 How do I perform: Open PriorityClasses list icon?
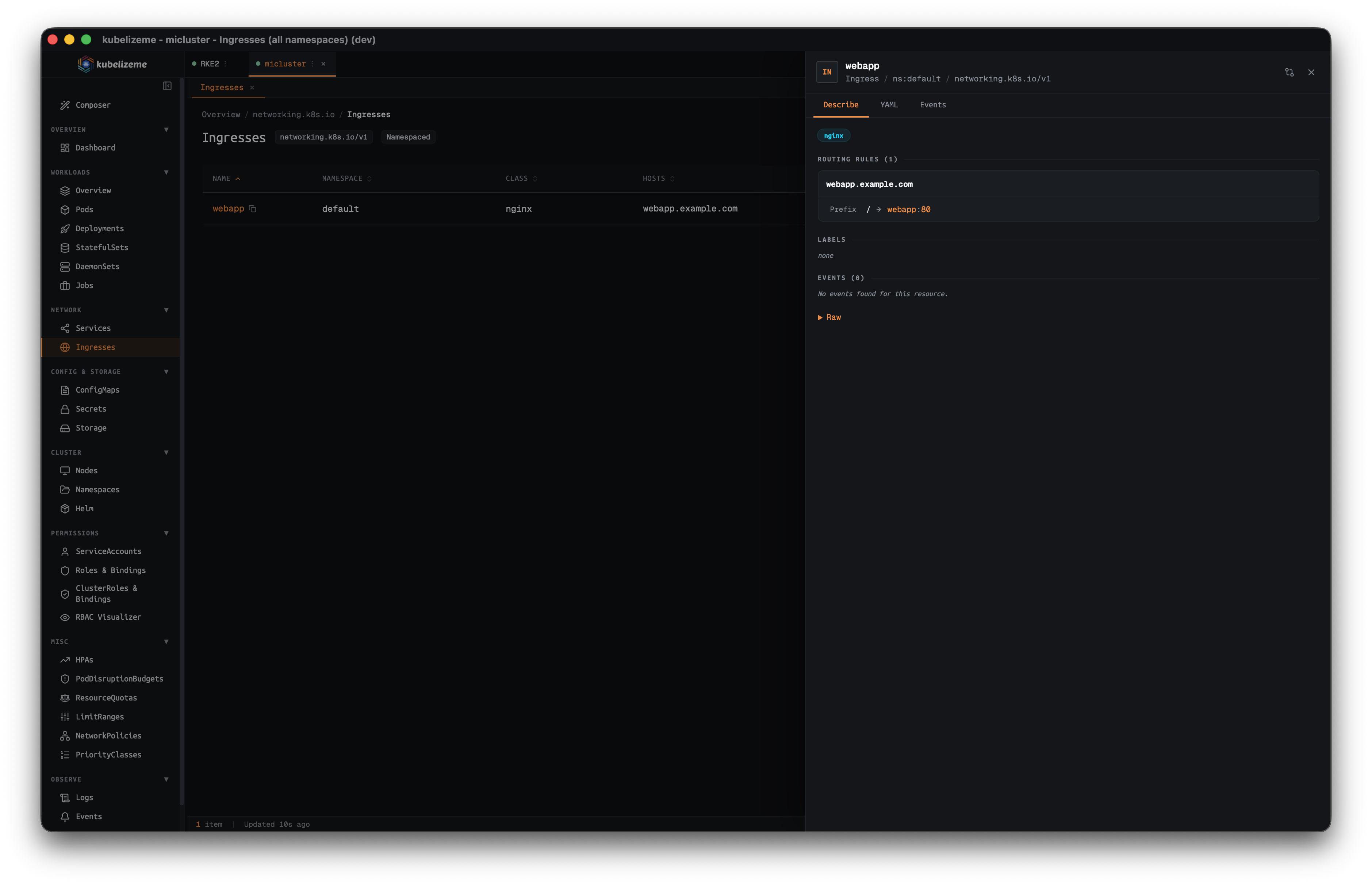(65, 755)
